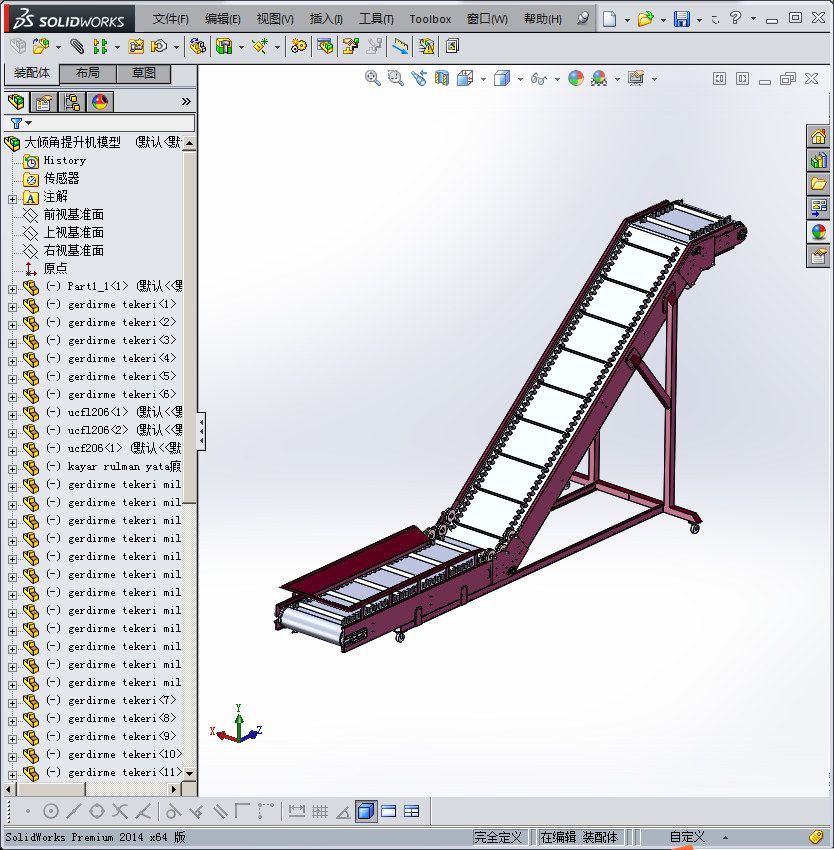Toggle the 3D shaded view cube button
Screen dimensions: 834x850
(x=366, y=812)
